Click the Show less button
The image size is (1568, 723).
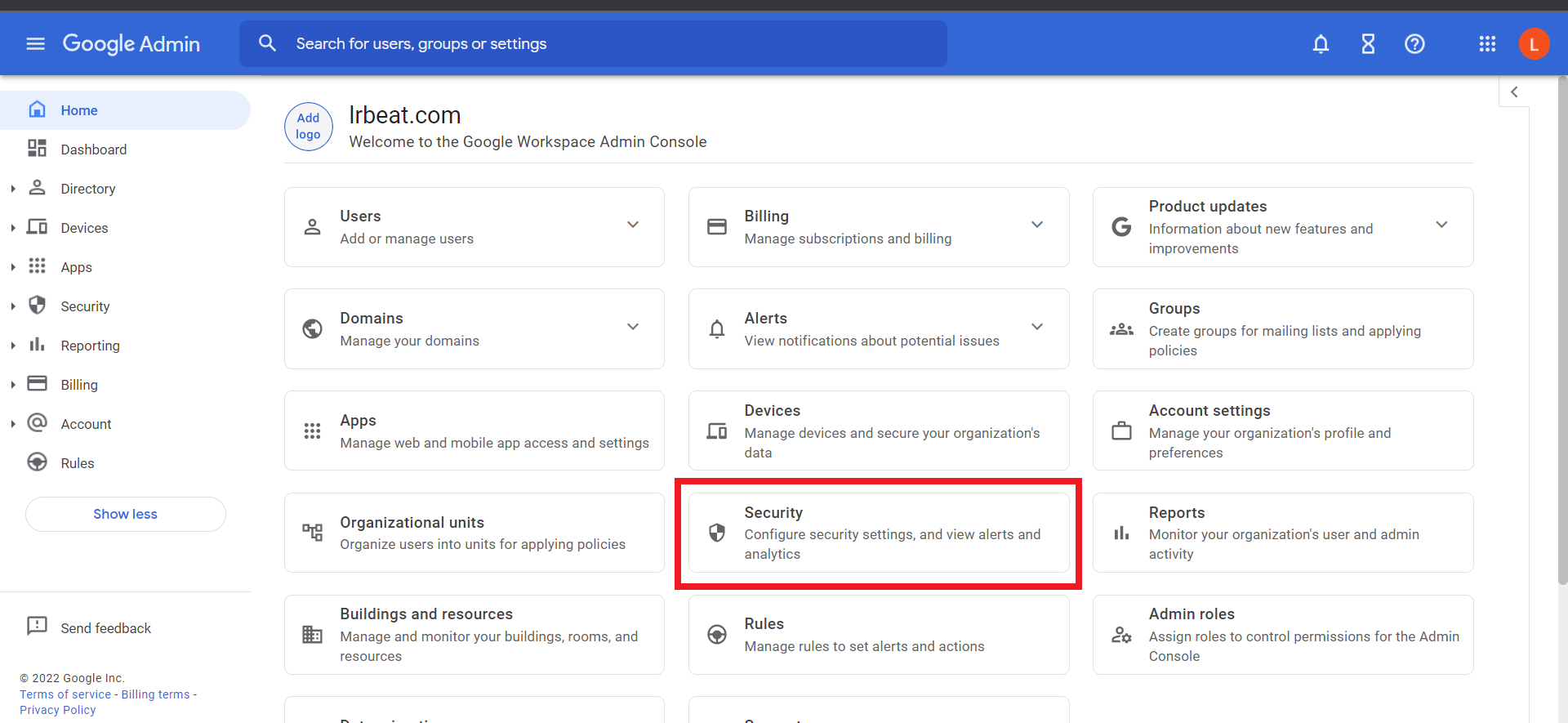pyautogui.click(x=125, y=514)
